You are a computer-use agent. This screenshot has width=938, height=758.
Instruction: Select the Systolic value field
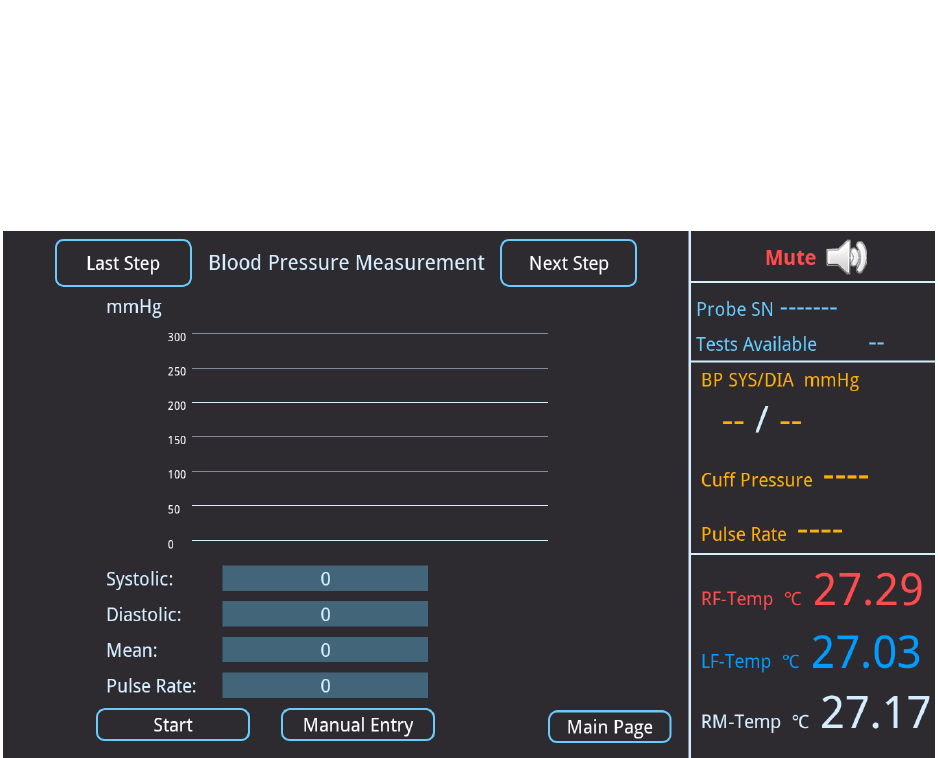pyautogui.click(x=325, y=579)
